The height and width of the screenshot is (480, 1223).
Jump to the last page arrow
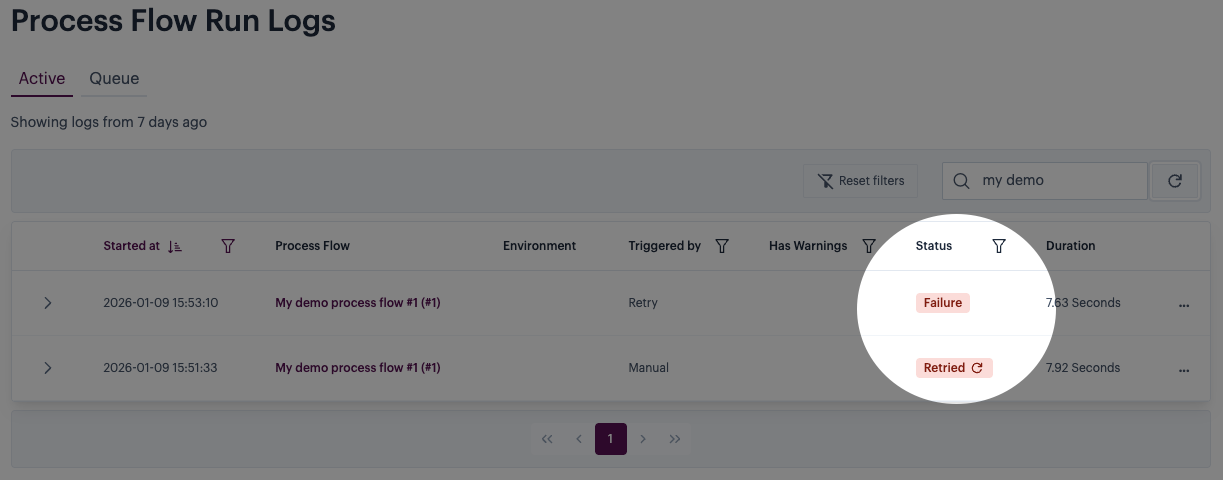[x=675, y=439]
